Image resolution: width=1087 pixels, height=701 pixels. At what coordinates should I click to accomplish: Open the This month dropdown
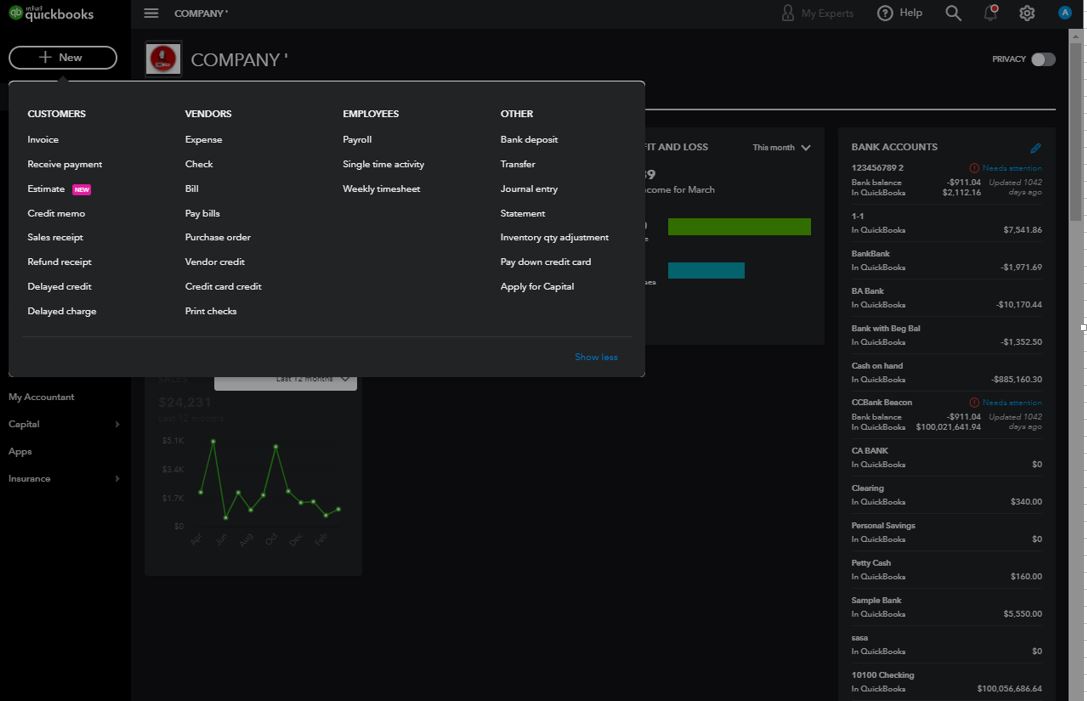tap(781, 148)
